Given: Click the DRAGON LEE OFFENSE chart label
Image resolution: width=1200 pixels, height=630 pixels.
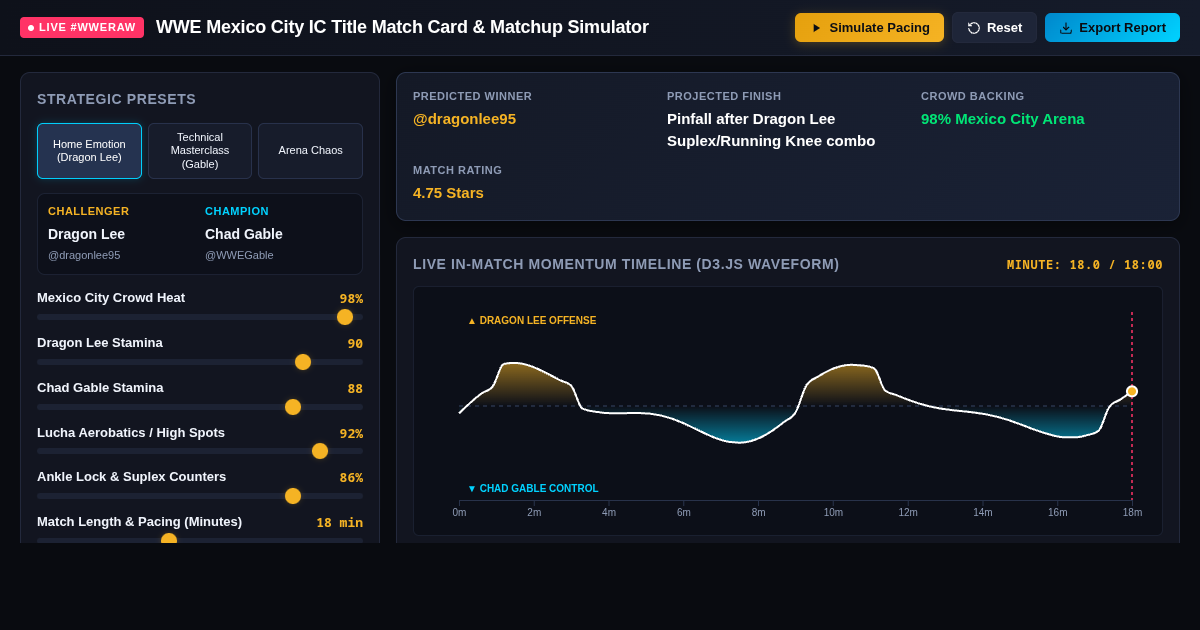Looking at the screenshot, I should coord(532,321).
